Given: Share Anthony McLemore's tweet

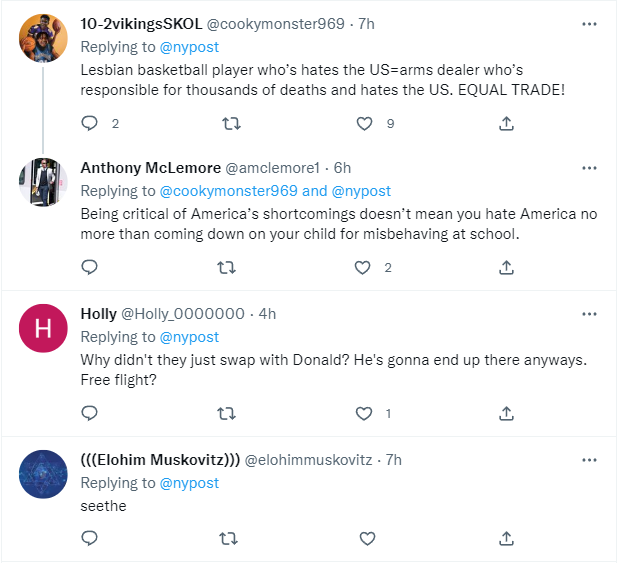Looking at the screenshot, I should click(x=506, y=267).
